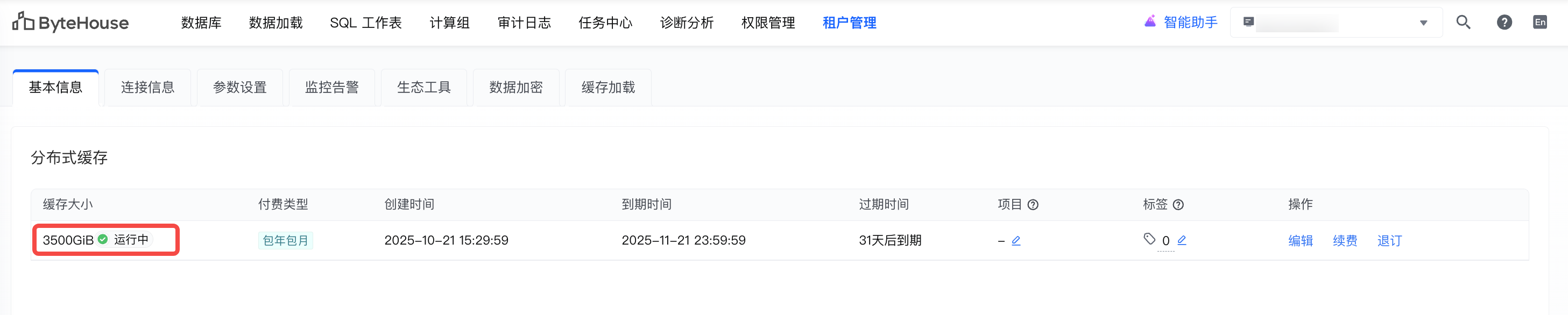Click the 续费 renew link
Viewport: 1568px width, 315px height.
tap(1345, 241)
